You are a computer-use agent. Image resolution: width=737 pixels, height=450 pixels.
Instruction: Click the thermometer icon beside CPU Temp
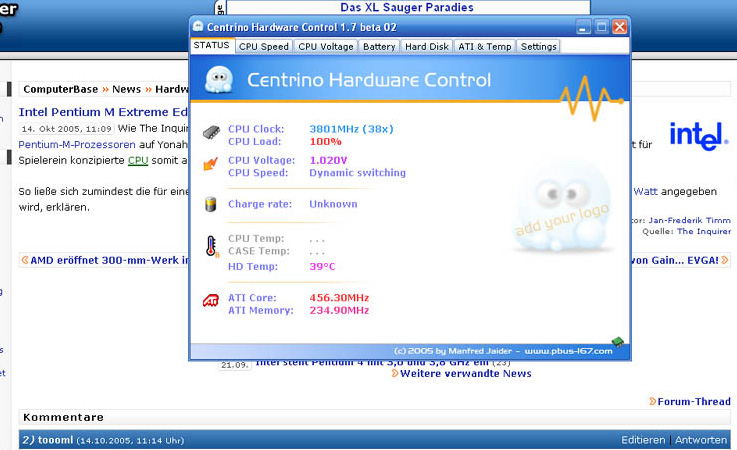tap(212, 246)
